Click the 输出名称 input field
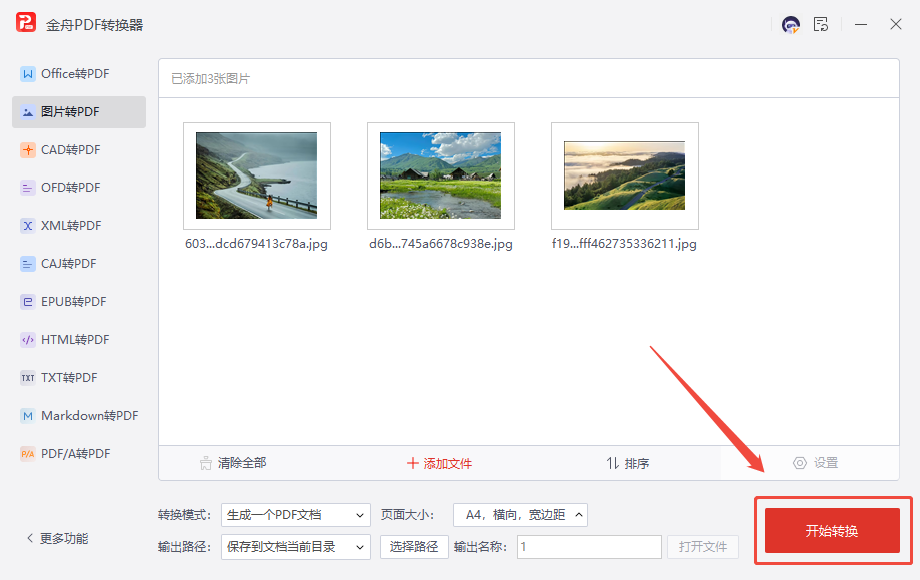Screen dimensions: 920x580 click(x=589, y=547)
